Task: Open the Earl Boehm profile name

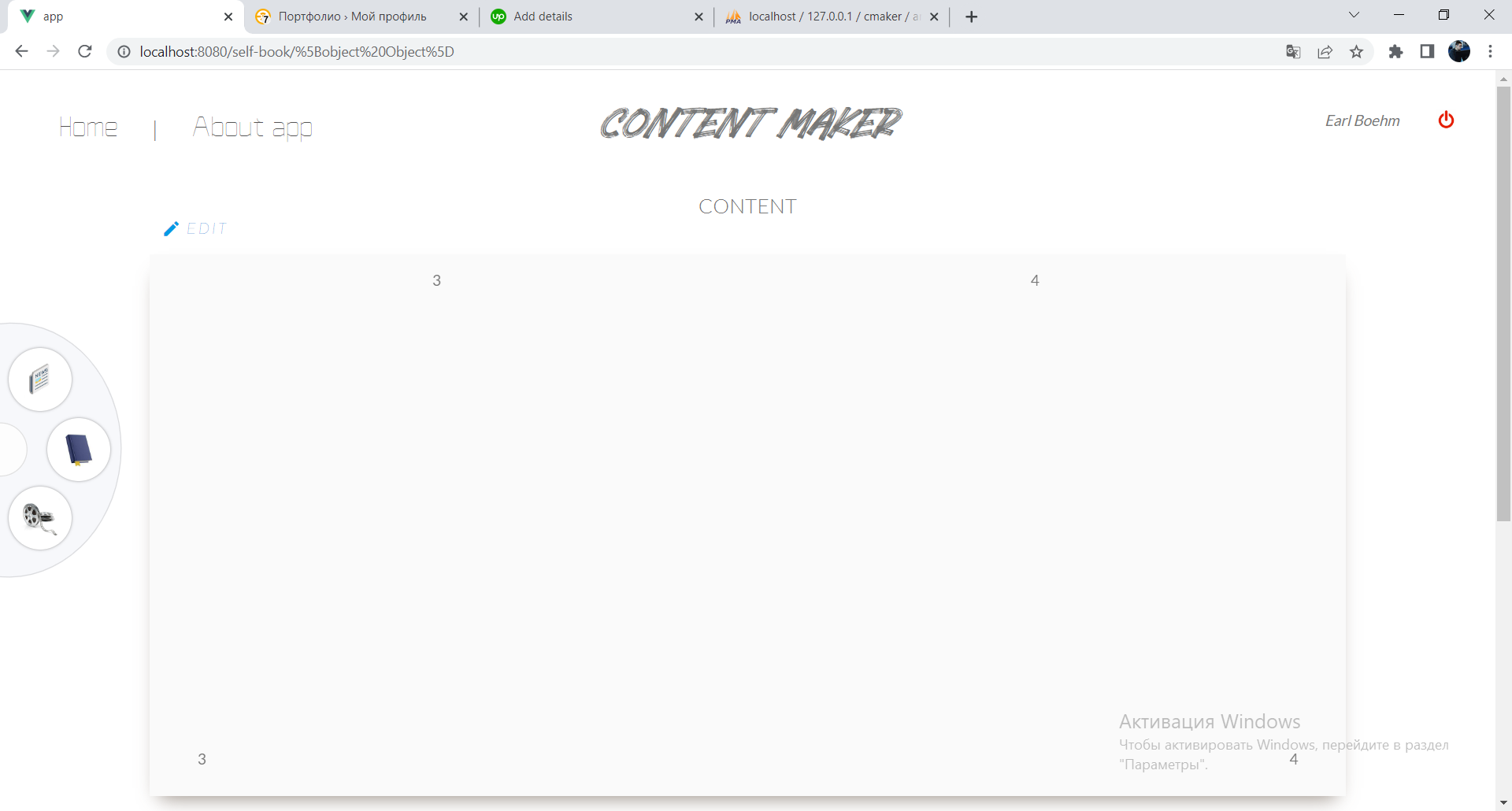Action: pos(1362,120)
